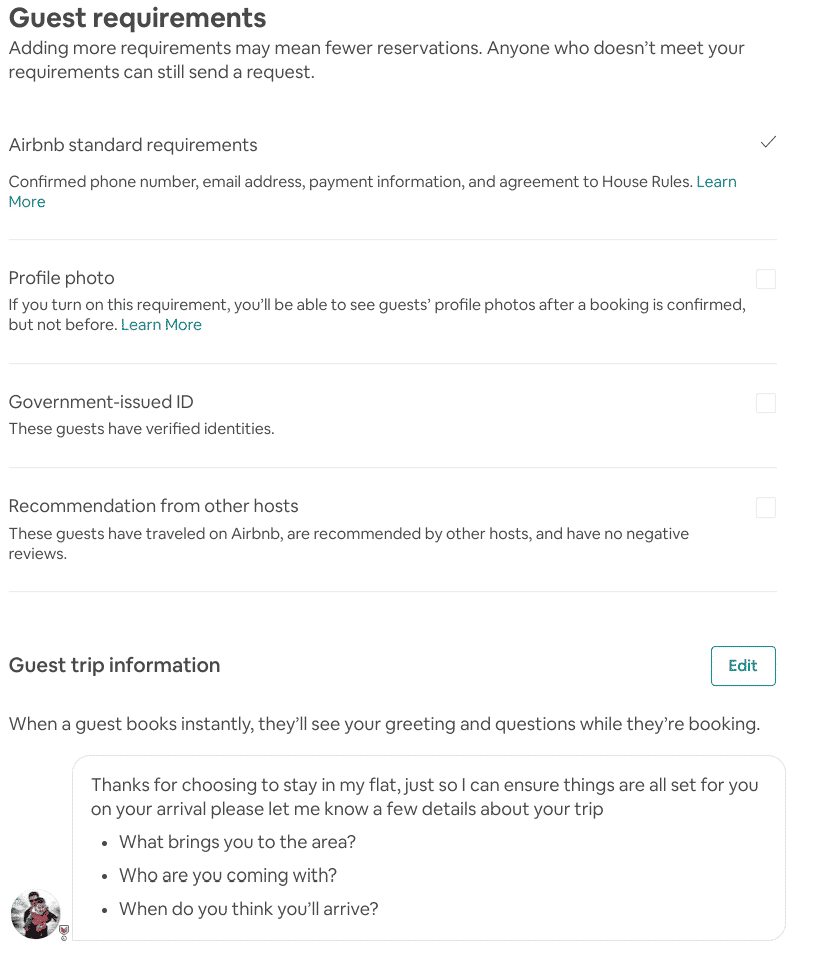823x958 pixels.
Task: Click the Guest trip information heading
Action: (114, 665)
